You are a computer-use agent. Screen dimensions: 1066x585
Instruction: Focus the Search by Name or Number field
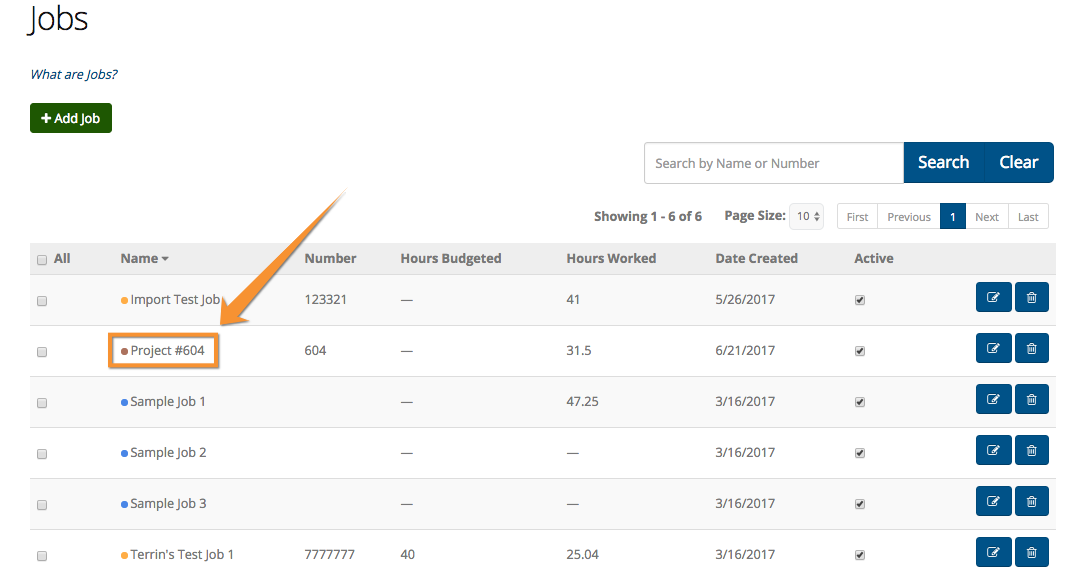tap(774, 163)
